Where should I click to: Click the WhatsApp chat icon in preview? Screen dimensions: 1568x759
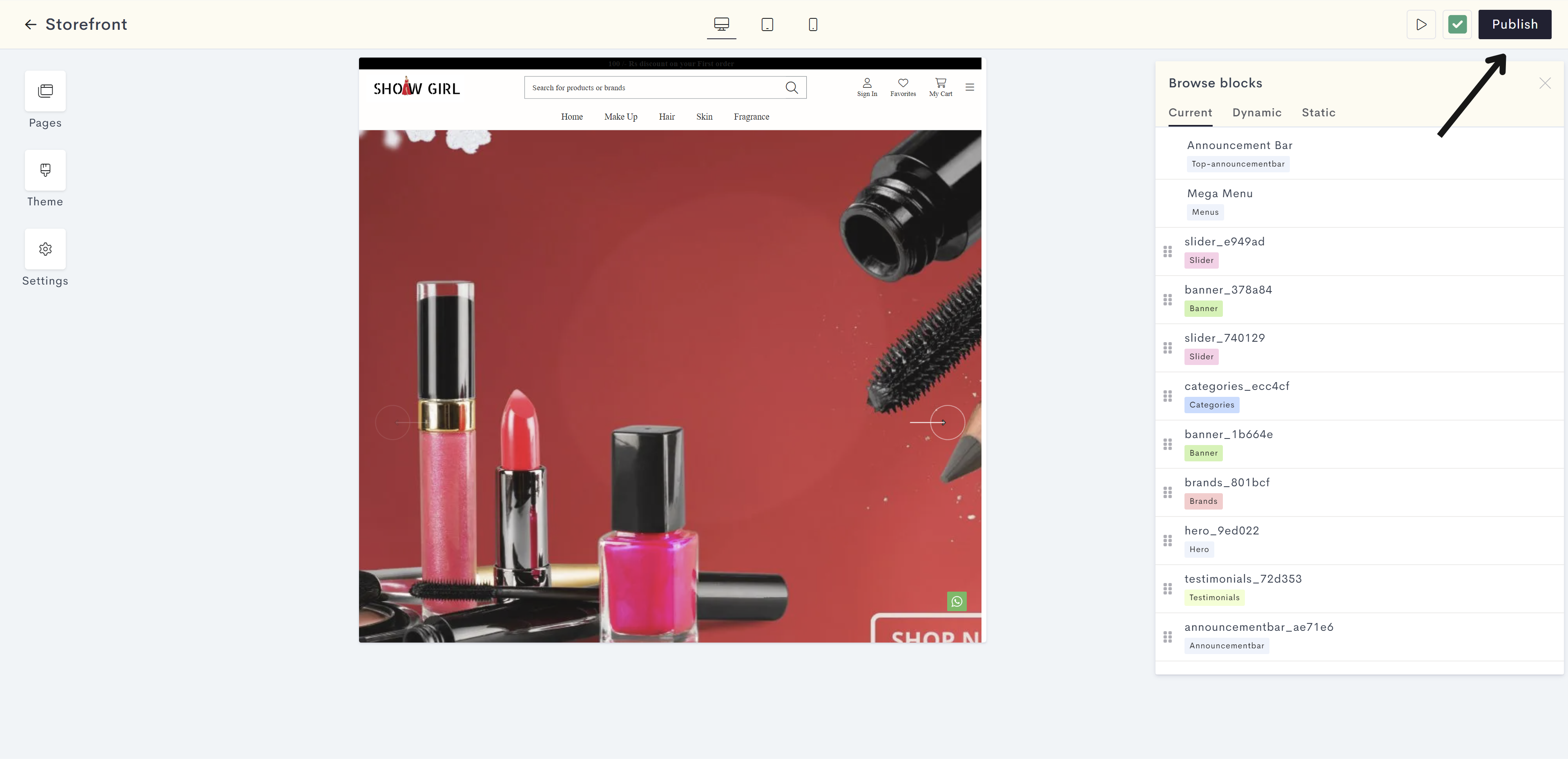coord(956,601)
